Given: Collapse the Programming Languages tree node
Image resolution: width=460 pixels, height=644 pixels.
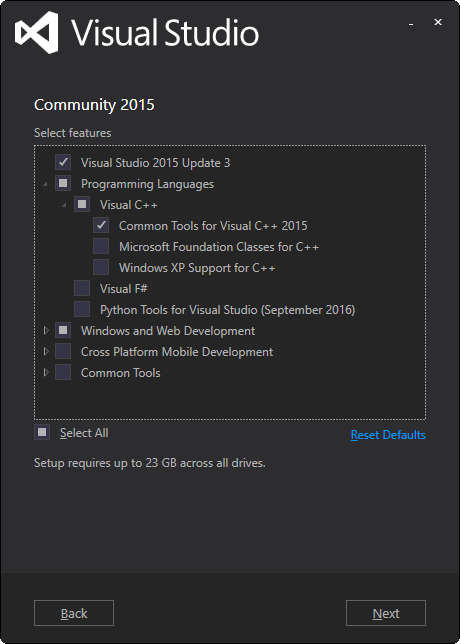Looking at the screenshot, I should [45, 184].
